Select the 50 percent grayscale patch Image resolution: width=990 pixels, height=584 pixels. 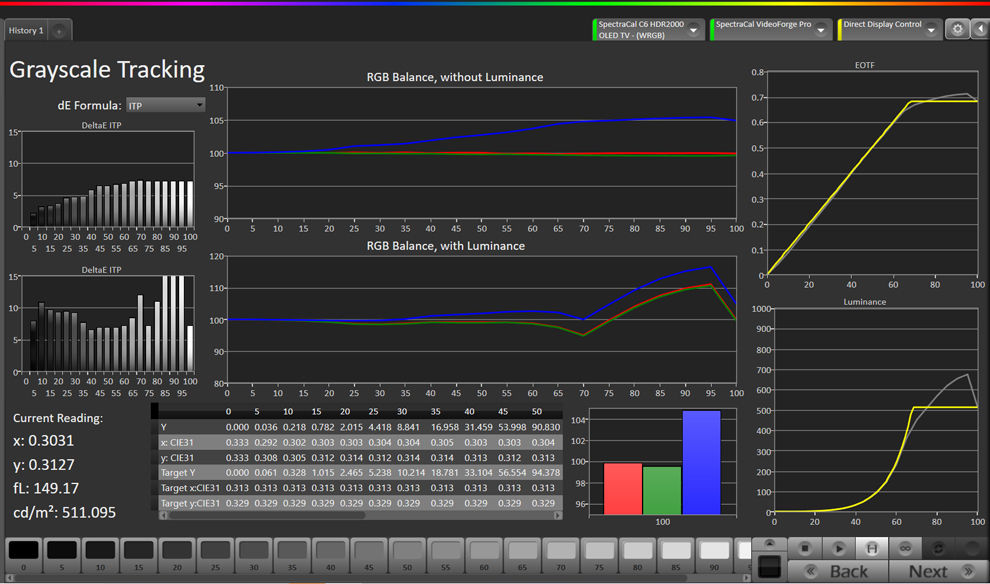(407, 555)
